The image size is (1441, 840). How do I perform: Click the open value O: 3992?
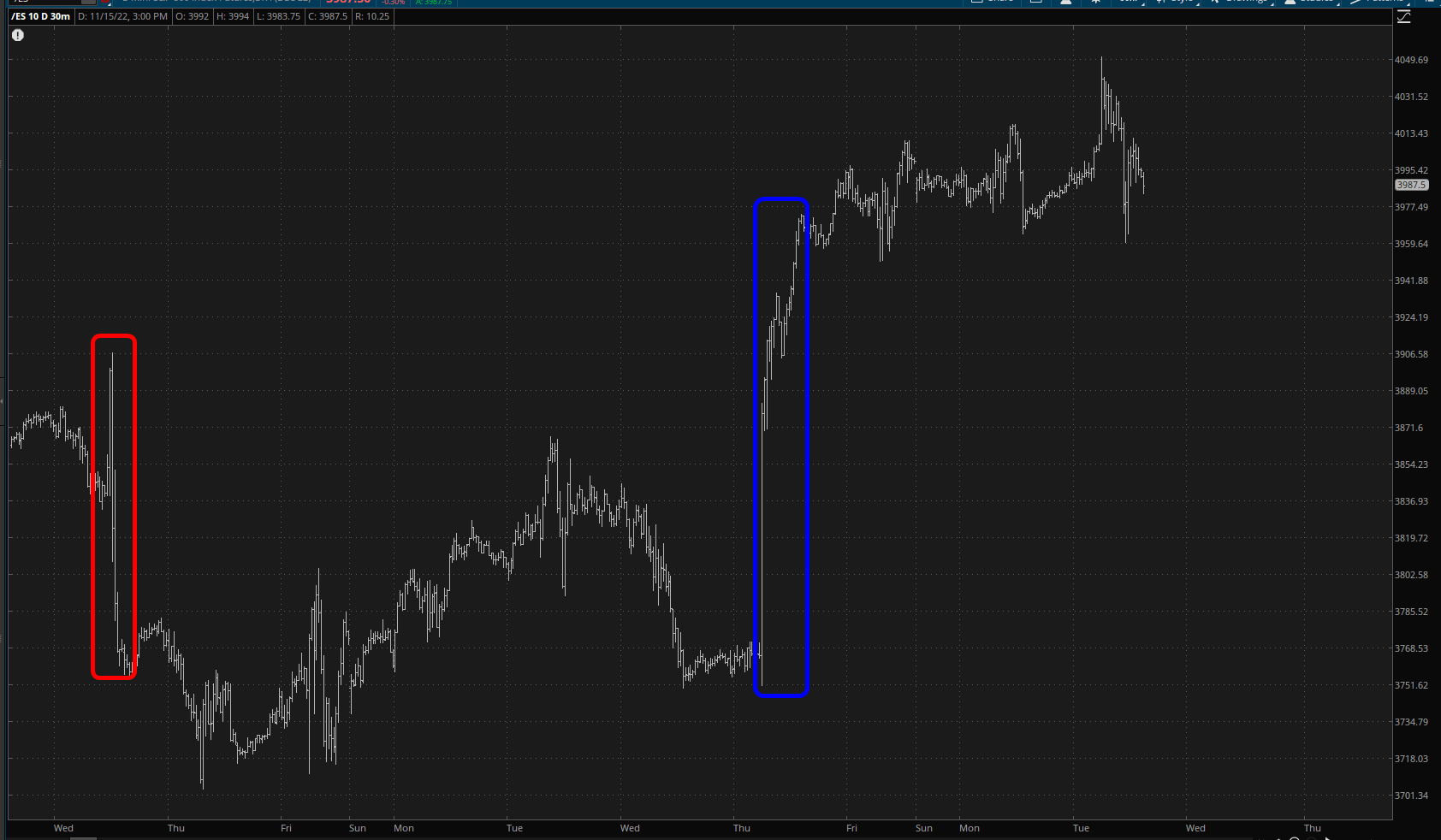[x=193, y=16]
